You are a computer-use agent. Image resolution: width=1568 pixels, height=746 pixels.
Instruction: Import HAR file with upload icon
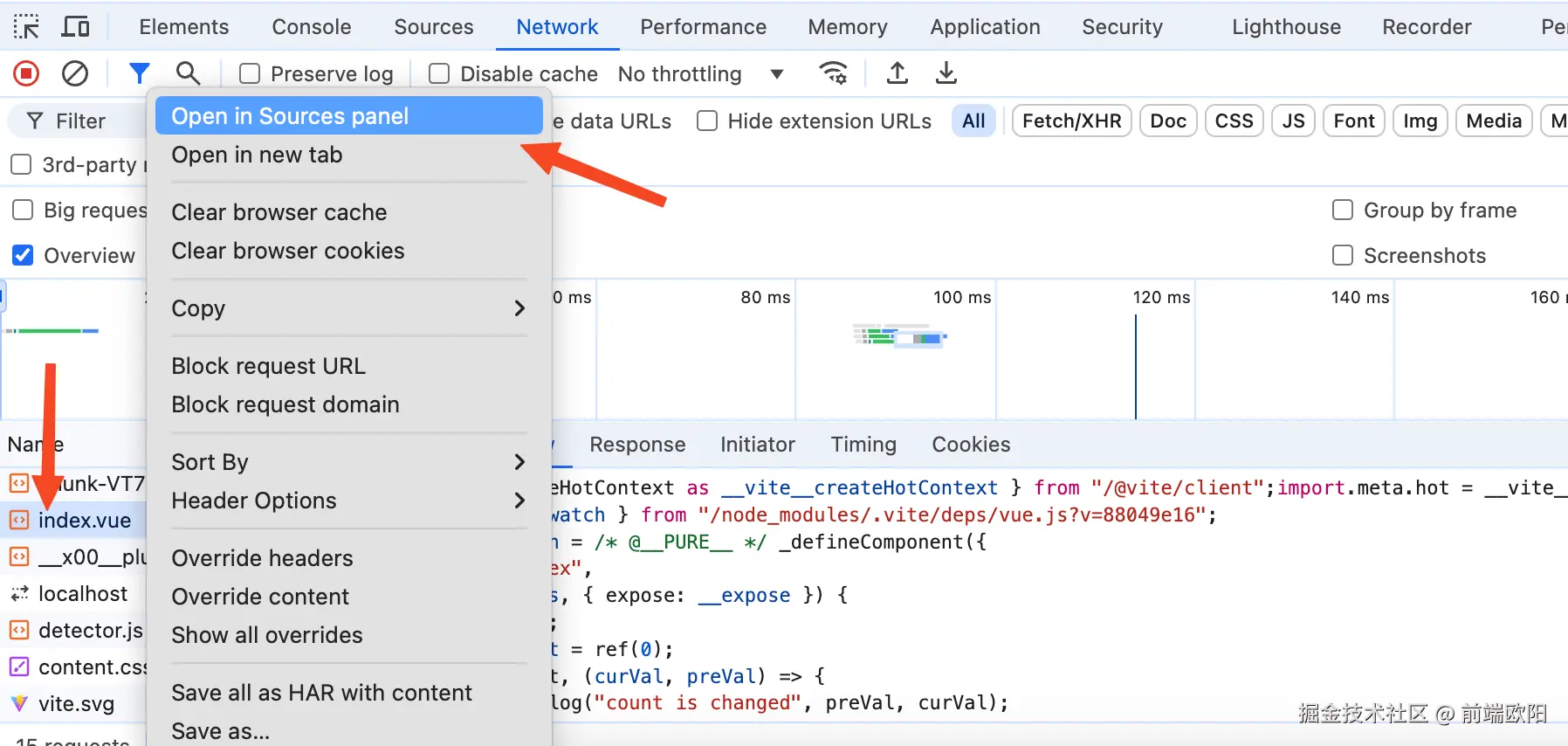[897, 73]
